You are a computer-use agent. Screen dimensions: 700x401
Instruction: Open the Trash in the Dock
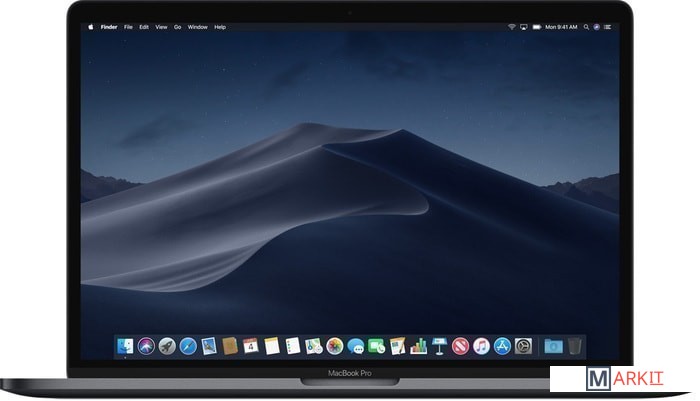pyautogui.click(x=575, y=346)
